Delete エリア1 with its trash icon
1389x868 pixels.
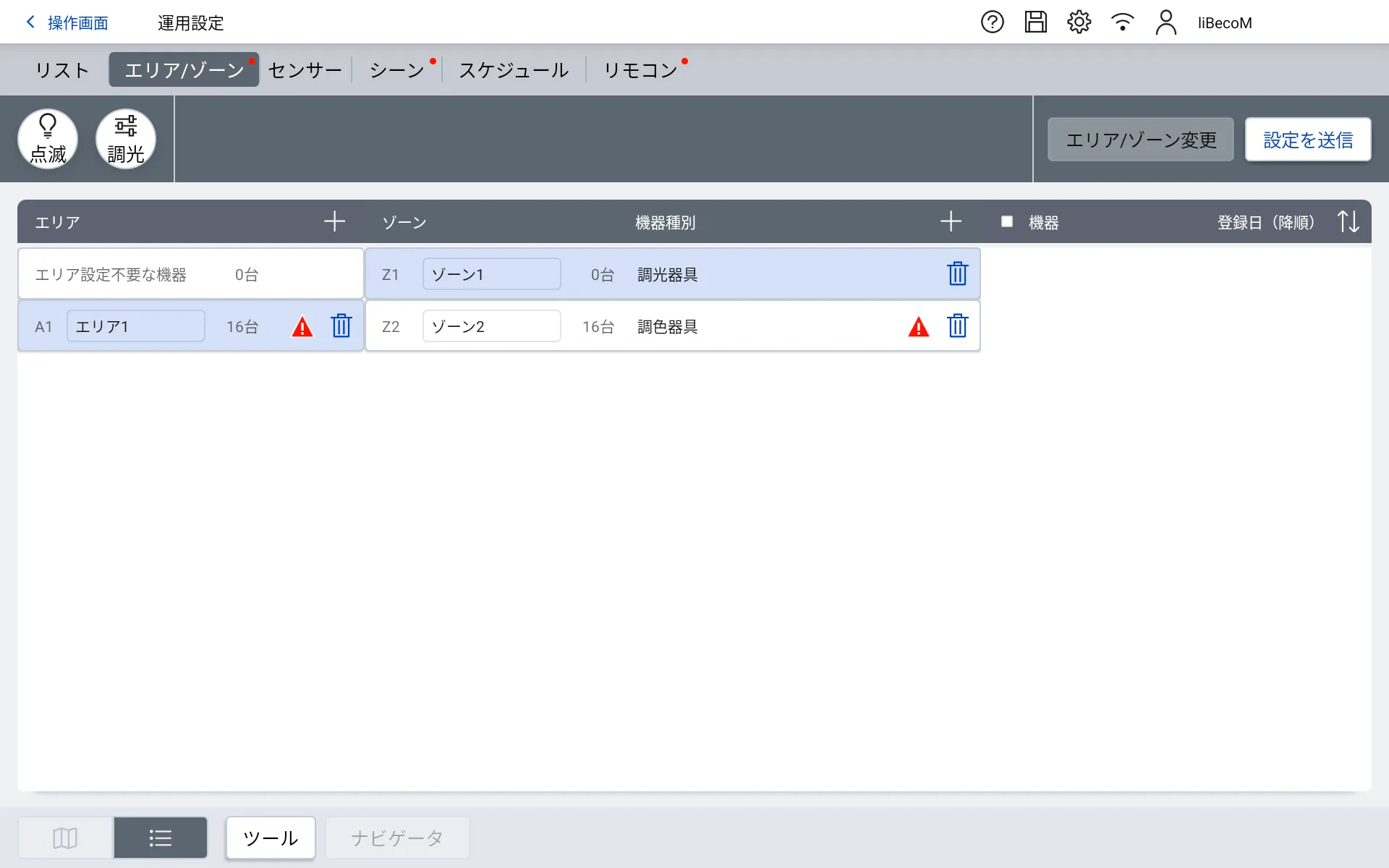341,326
